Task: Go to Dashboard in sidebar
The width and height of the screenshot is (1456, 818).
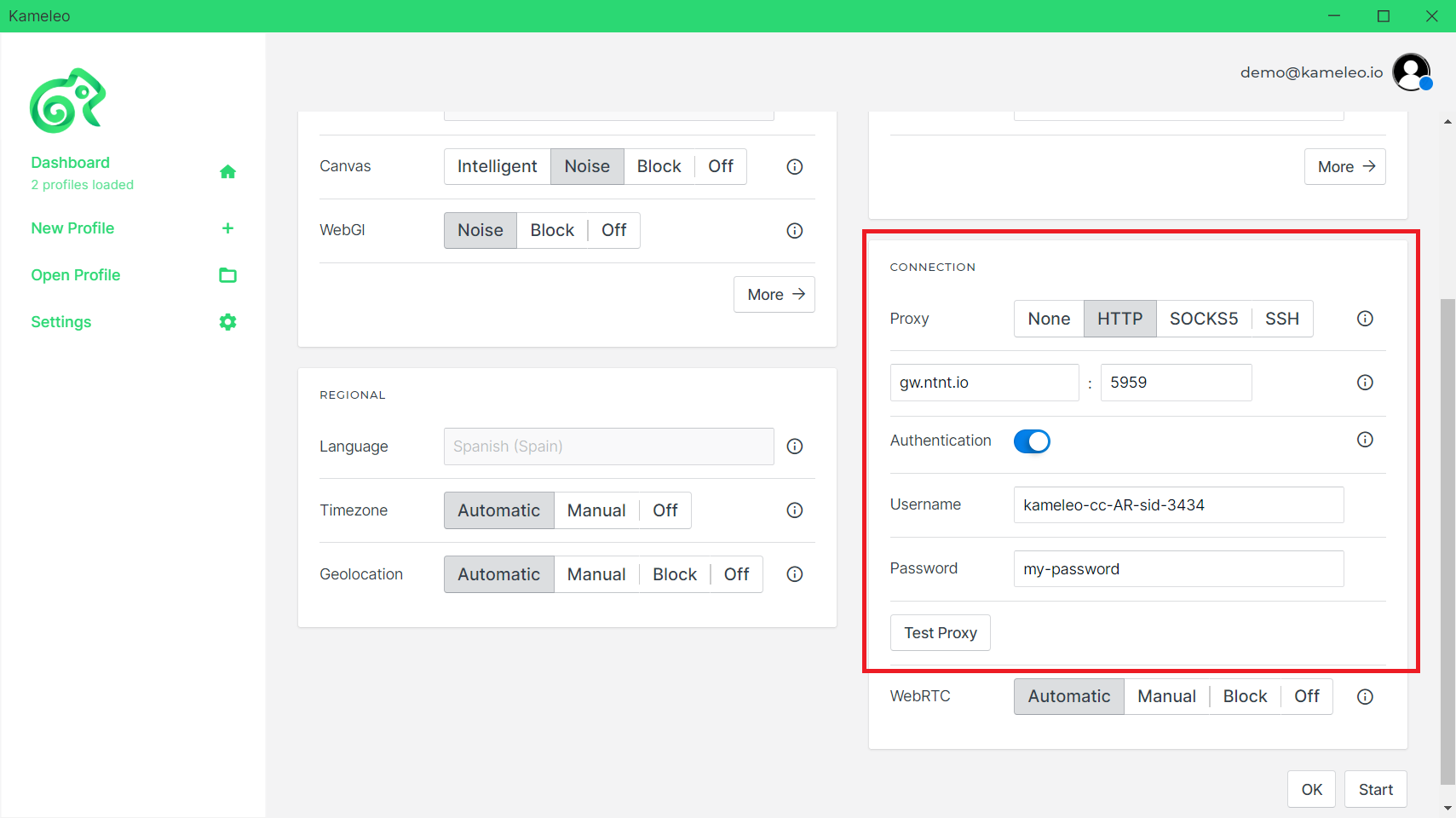Action: (x=71, y=163)
